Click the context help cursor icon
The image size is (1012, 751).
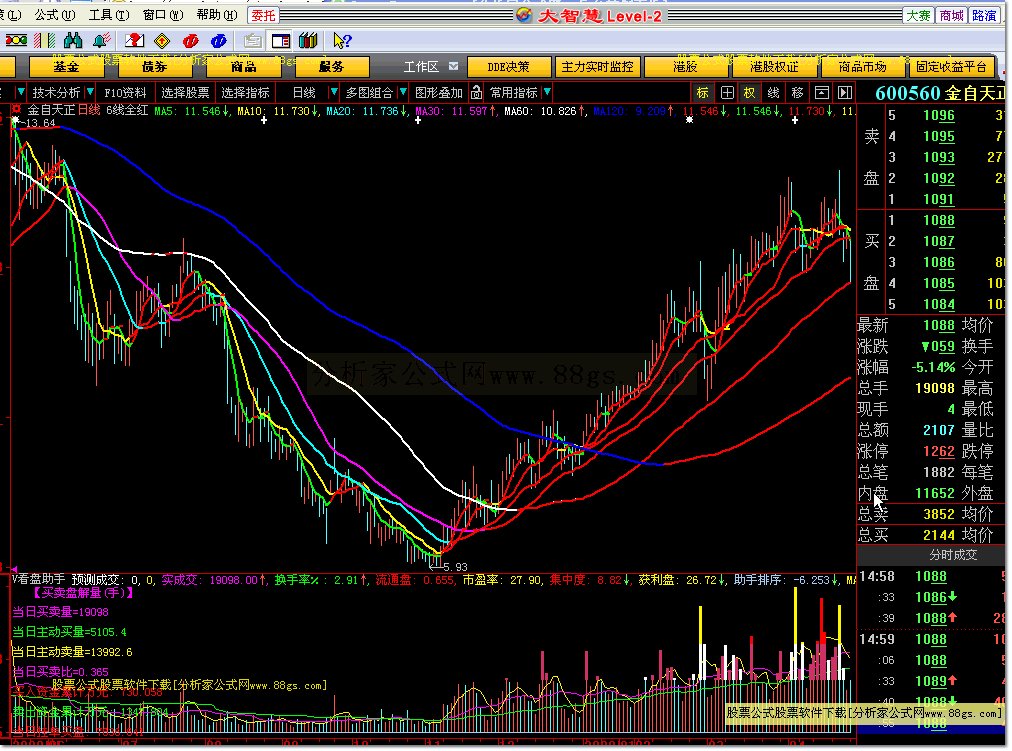coord(342,41)
